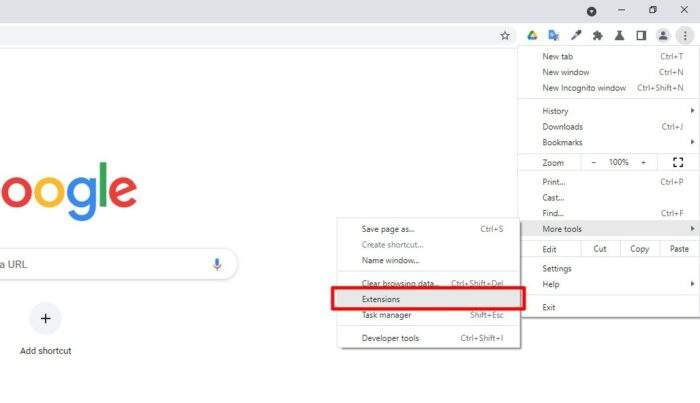The height and width of the screenshot is (403, 700).
Task: Open Extensions from More tools submenu
Action: click(x=429, y=299)
